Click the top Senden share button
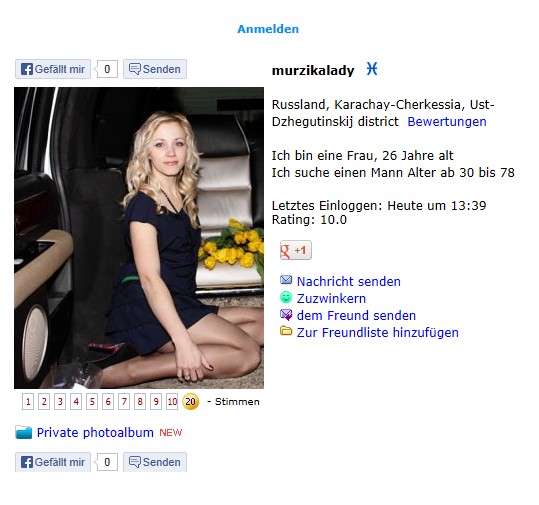The height and width of the screenshot is (505, 539). [155, 69]
